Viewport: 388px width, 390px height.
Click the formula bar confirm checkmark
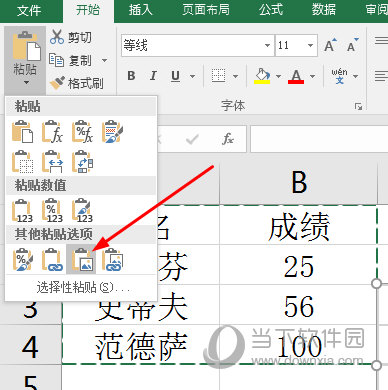coord(192,139)
